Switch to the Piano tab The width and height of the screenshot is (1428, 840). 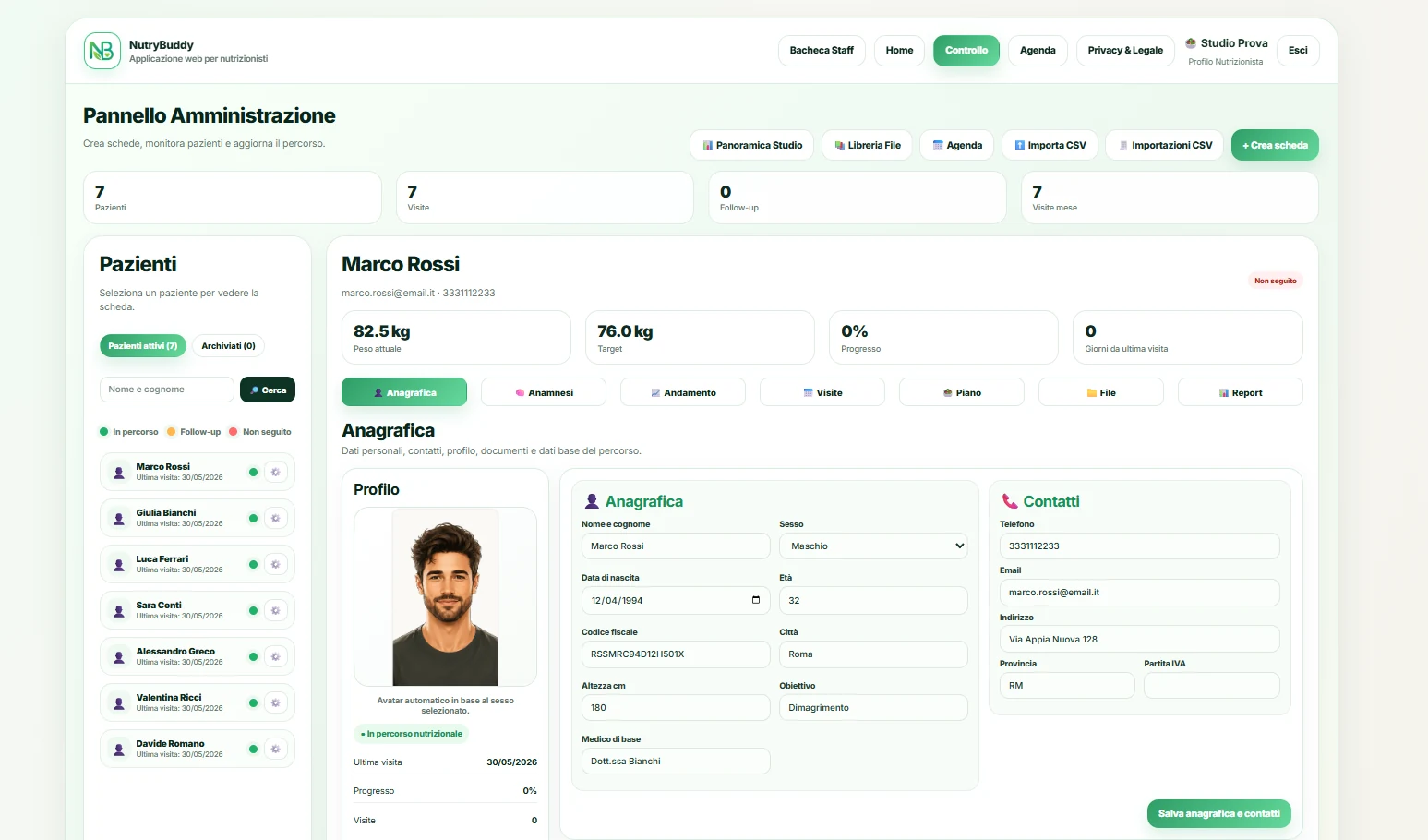(962, 392)
